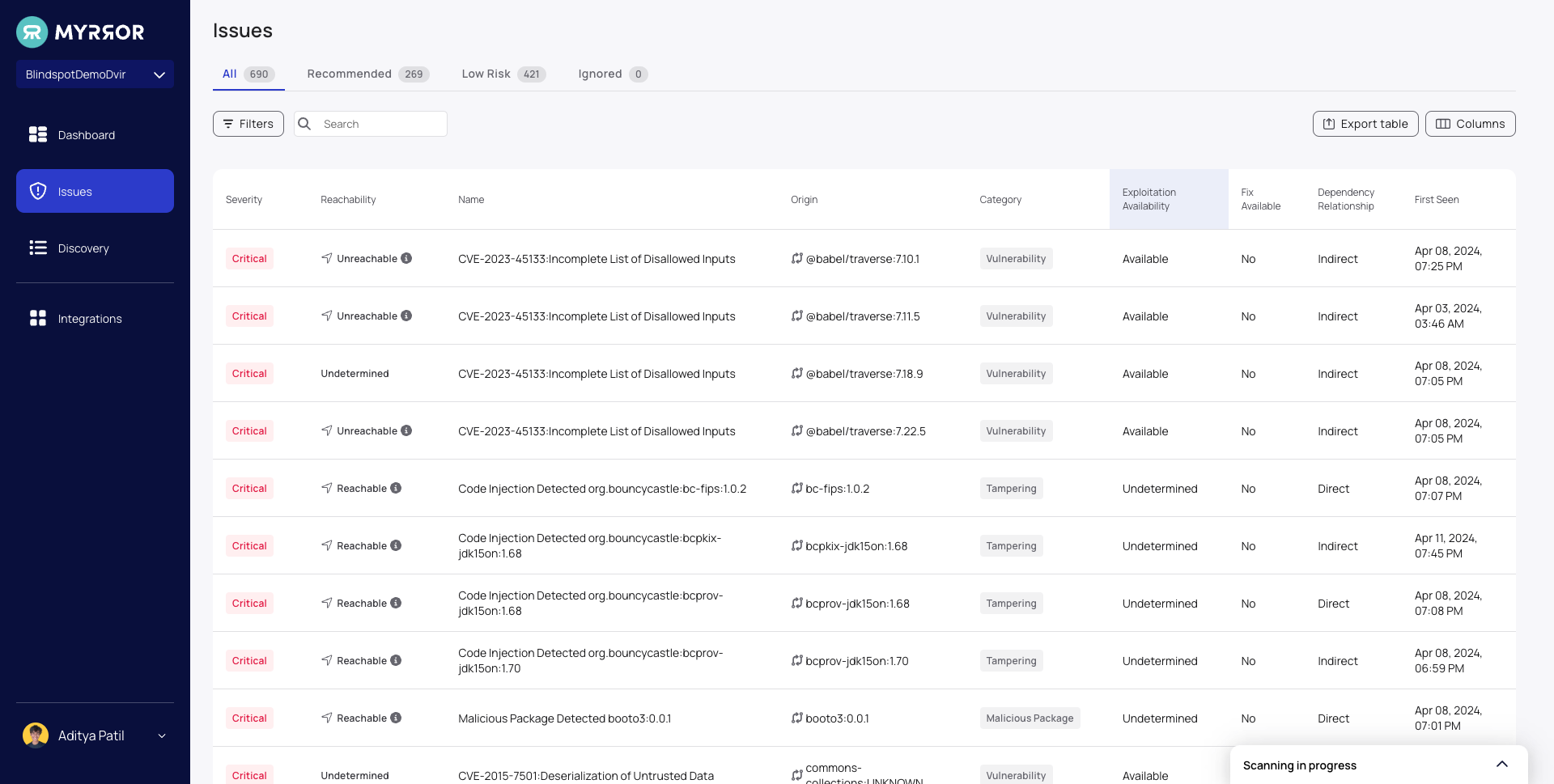Switch to the Recommended tab
This screenshot has width=1554, height=784.
point(368,74)
